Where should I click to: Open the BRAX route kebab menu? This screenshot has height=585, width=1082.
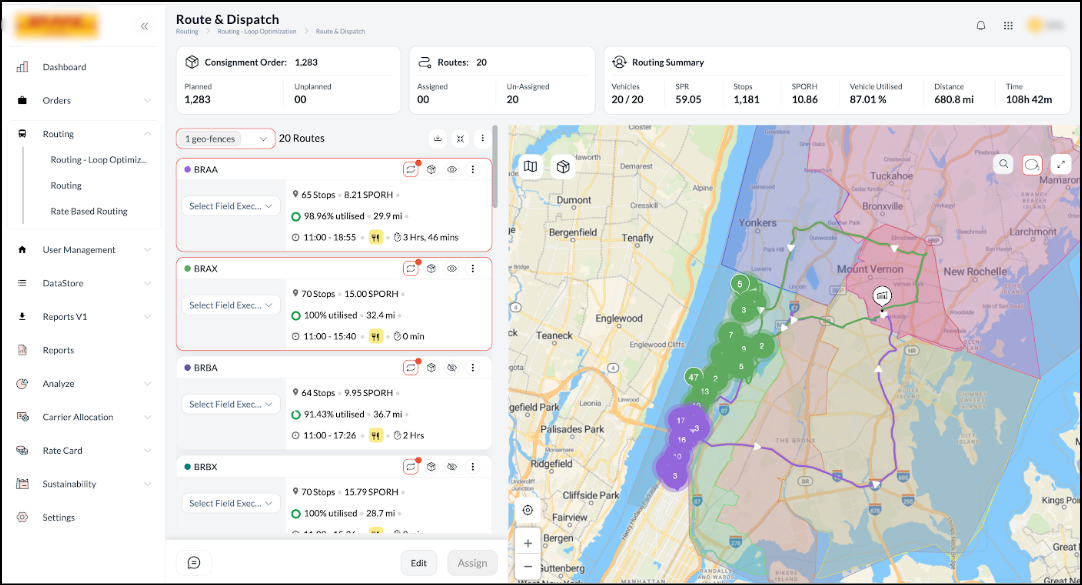tap(473, 268)
